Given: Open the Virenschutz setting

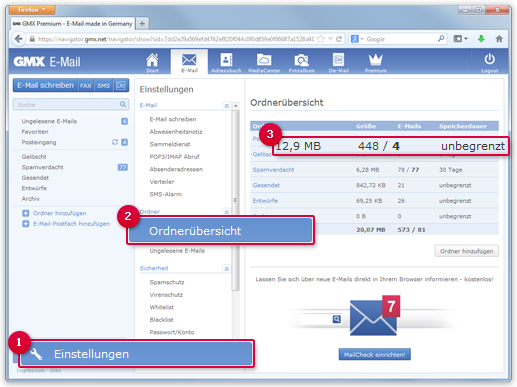Looking at the screenshot, I should 166,295.
